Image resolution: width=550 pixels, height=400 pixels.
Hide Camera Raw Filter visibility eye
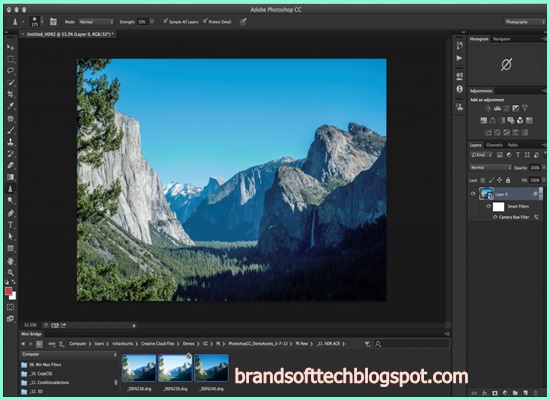pyautogui.click(x=495, y=217)
